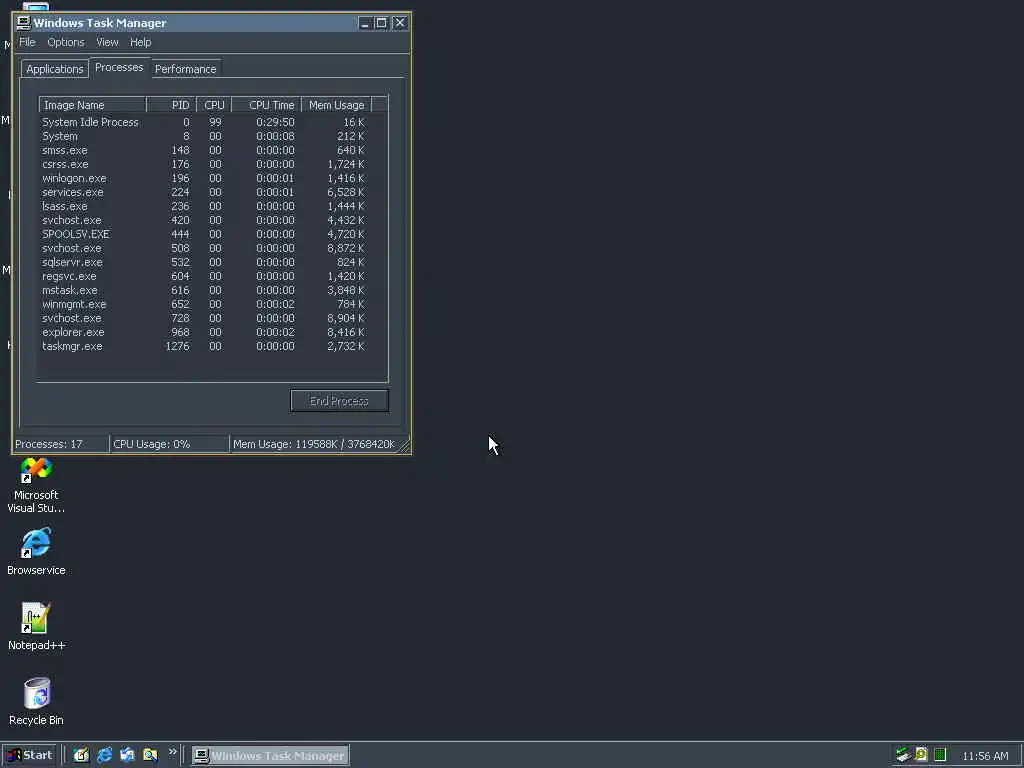Maximize the Windows Task Manager window
1024x768 pixels.
tap(381, 23)
